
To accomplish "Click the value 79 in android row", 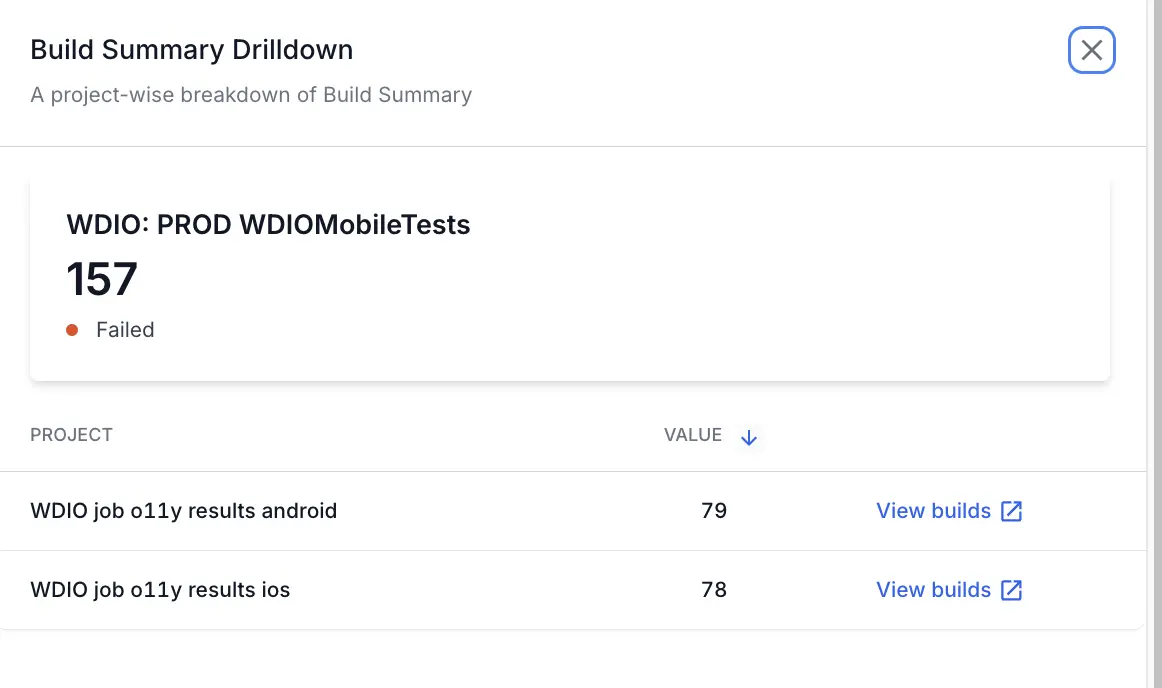I will (714, 511).
